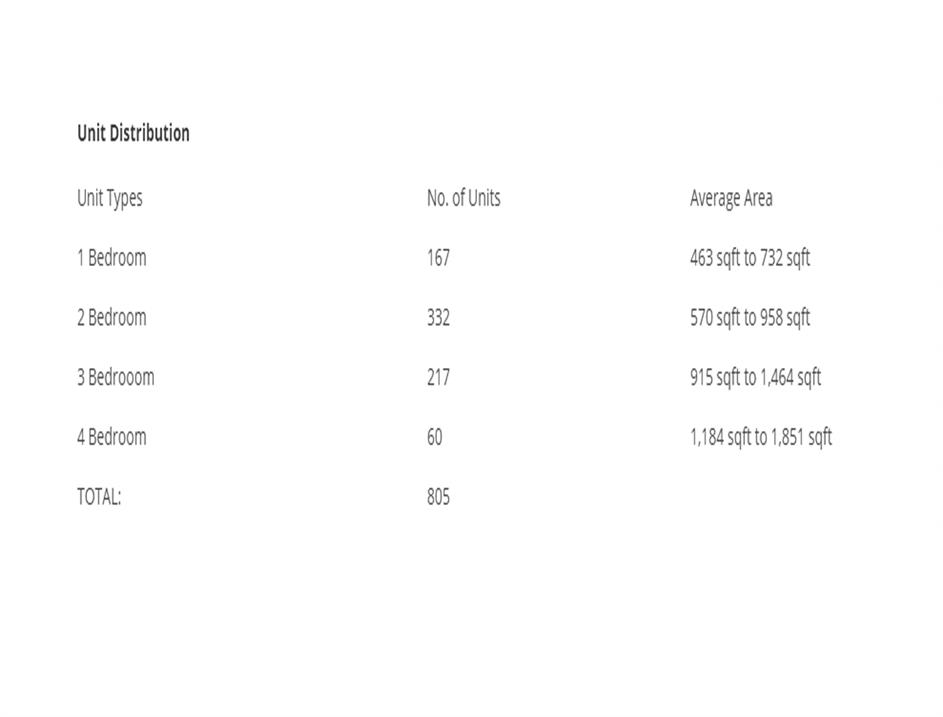Click the 332 units value
The image size is (943, 717).
pos(438,318)
